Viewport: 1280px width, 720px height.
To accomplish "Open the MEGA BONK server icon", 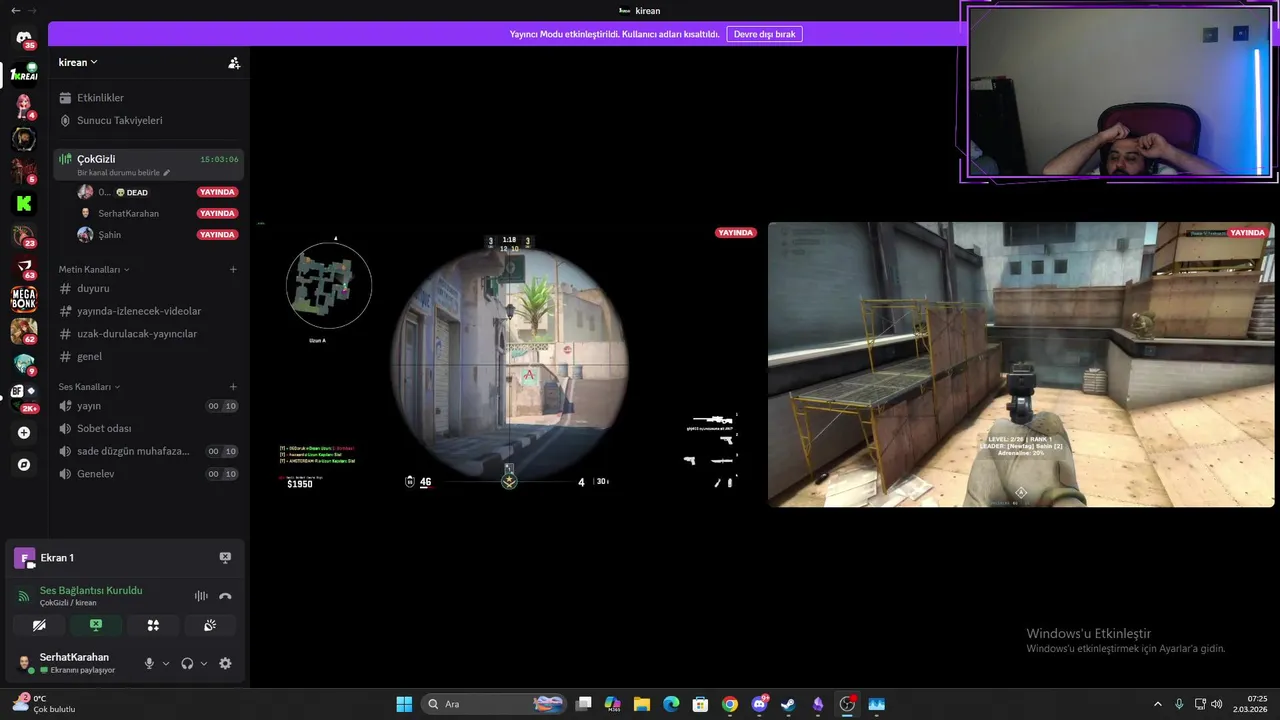I will coord(24,298).
